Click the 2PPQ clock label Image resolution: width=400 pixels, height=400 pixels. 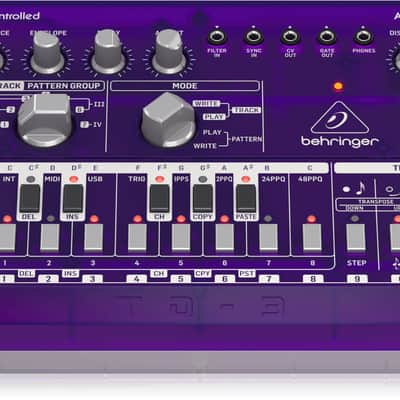pos(224,179)
